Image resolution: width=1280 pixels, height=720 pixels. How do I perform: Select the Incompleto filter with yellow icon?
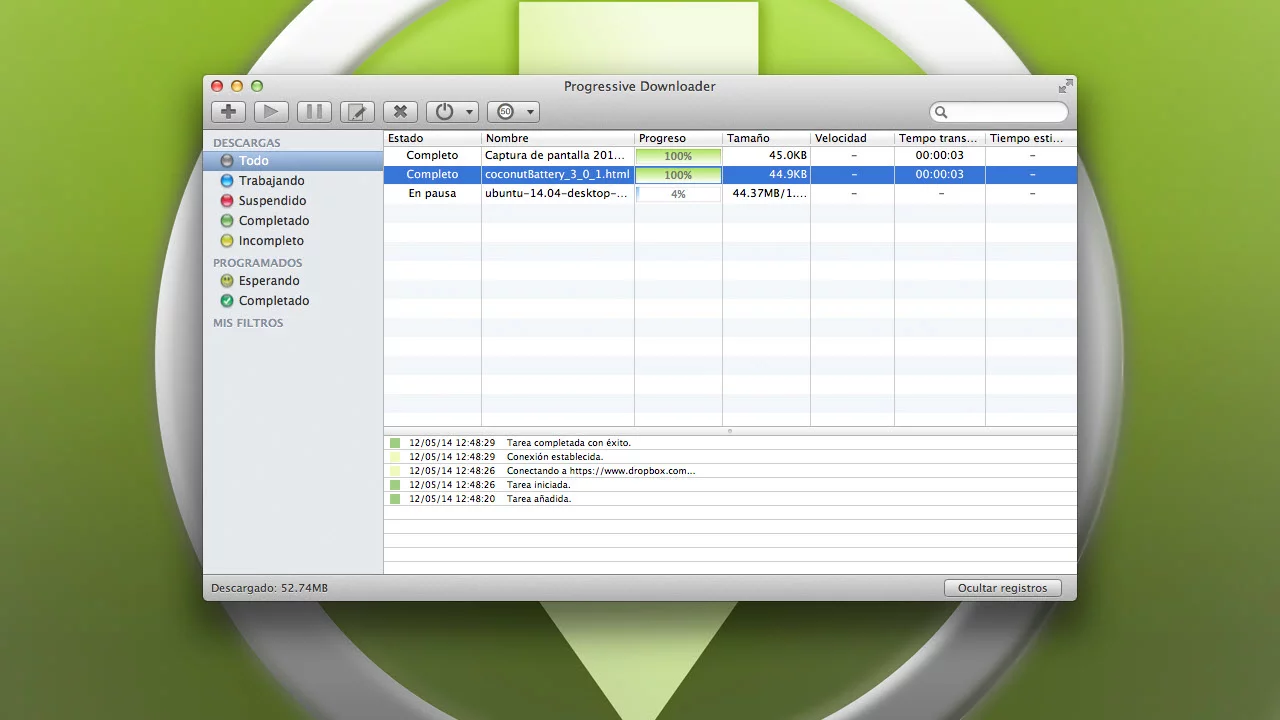pyautogui.click(x=270, y=241)
